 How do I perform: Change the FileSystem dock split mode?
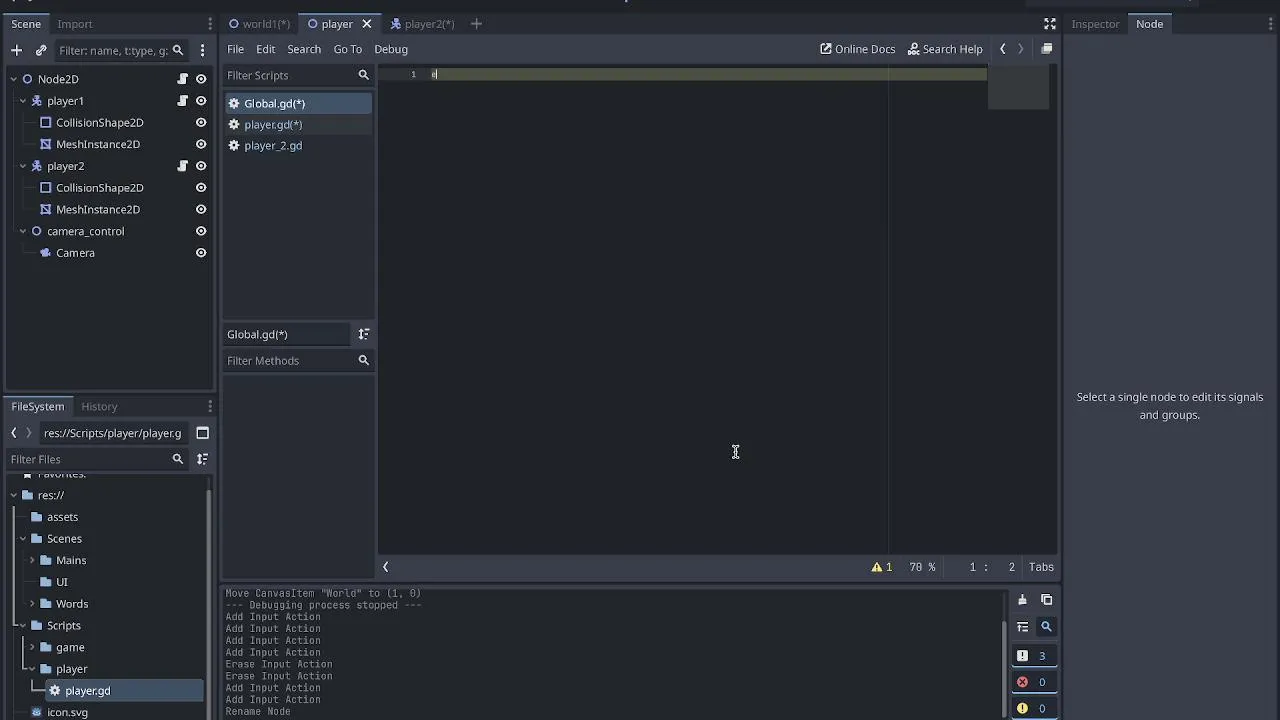coord(202,433)
